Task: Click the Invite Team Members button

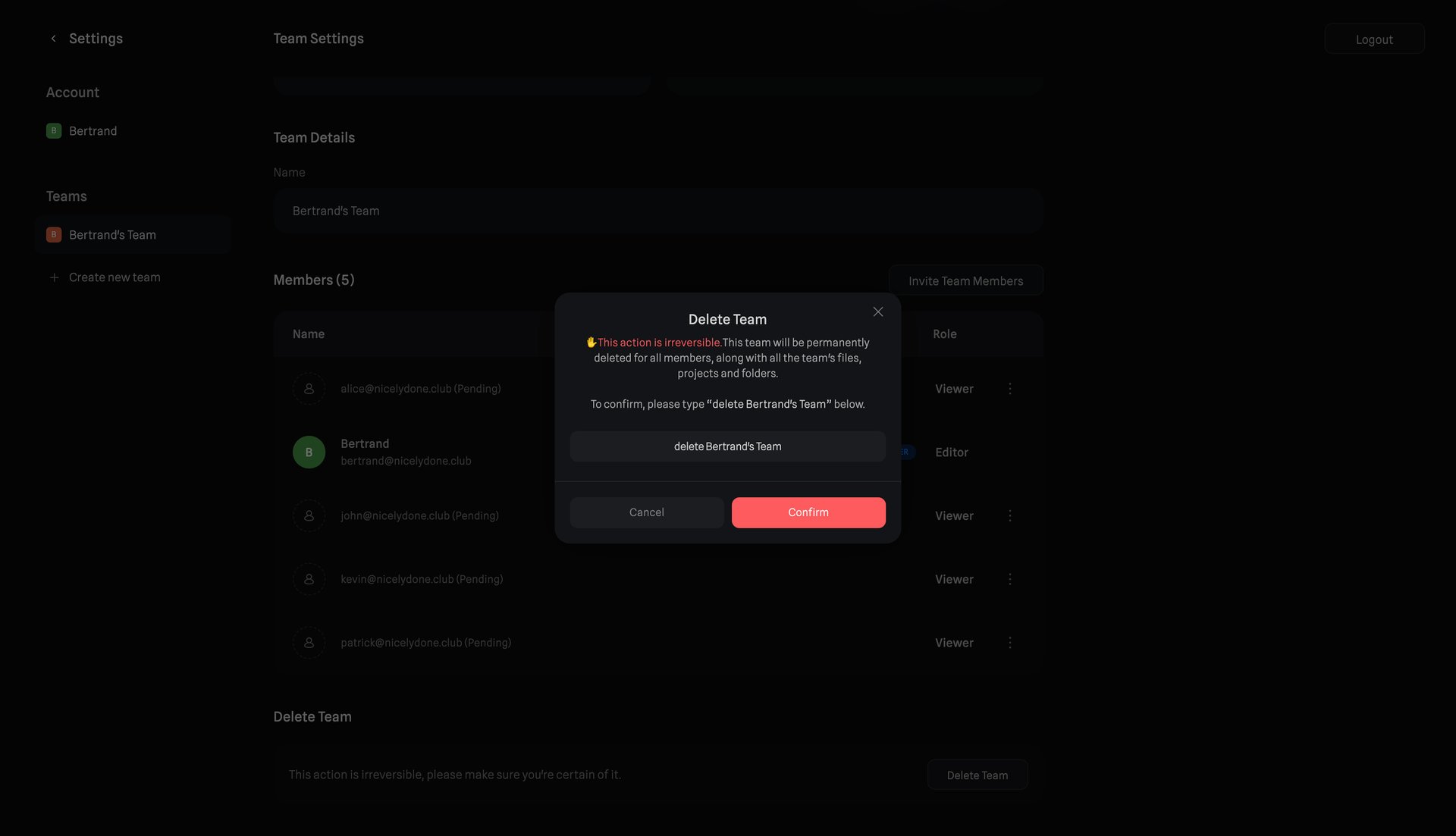Action: click(x=966, y=280)
